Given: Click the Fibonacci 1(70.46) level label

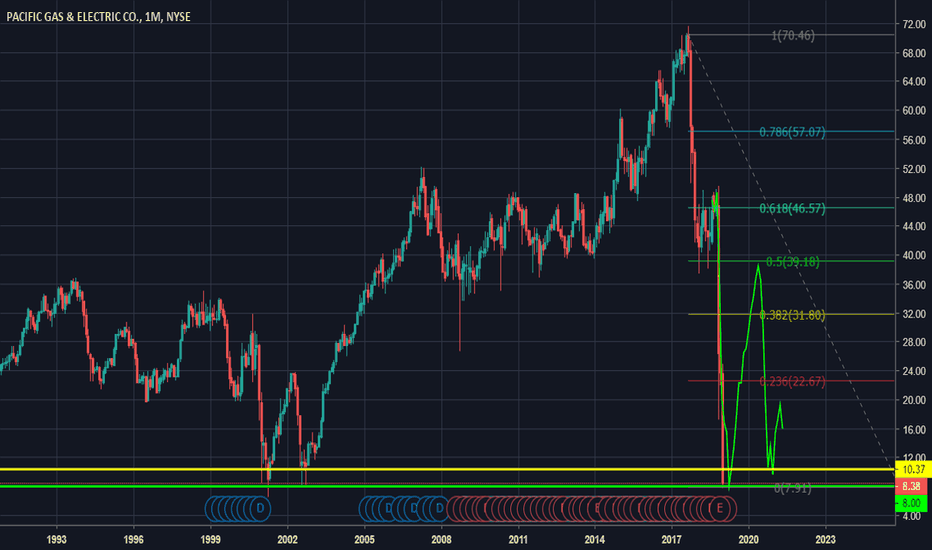Looking at the screenshot, I should click(x=793, y=36).
